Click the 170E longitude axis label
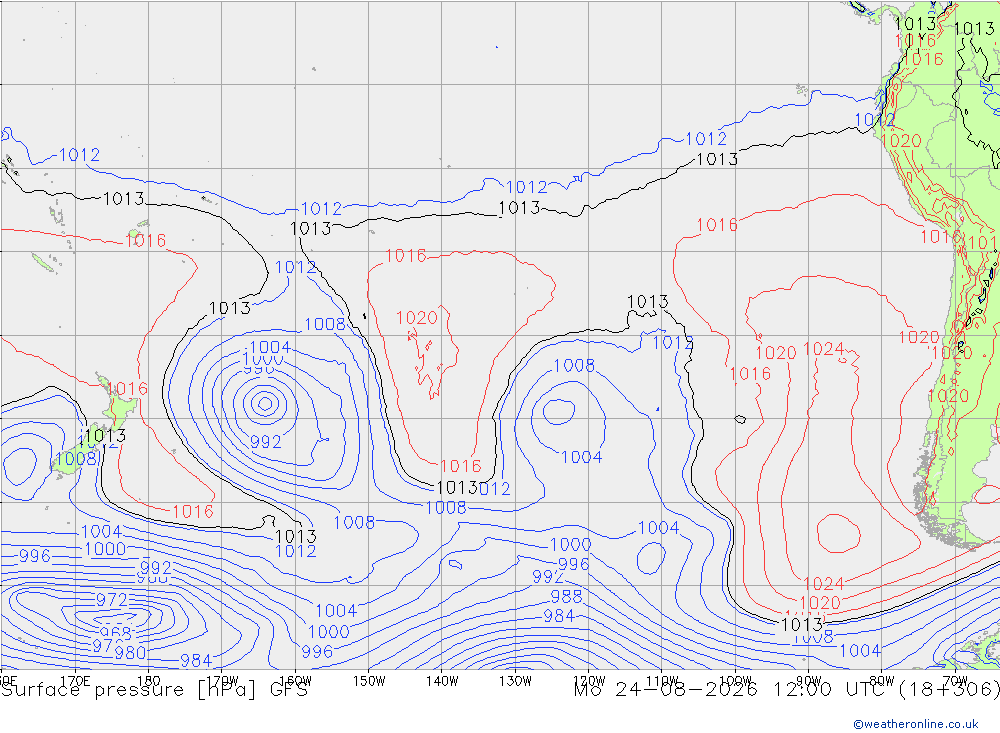 pyautogui.click(x=75, y=681)
